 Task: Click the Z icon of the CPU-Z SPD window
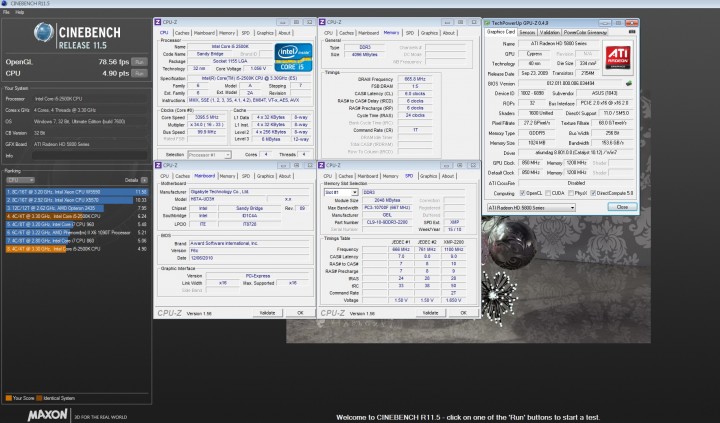[322, 165]
